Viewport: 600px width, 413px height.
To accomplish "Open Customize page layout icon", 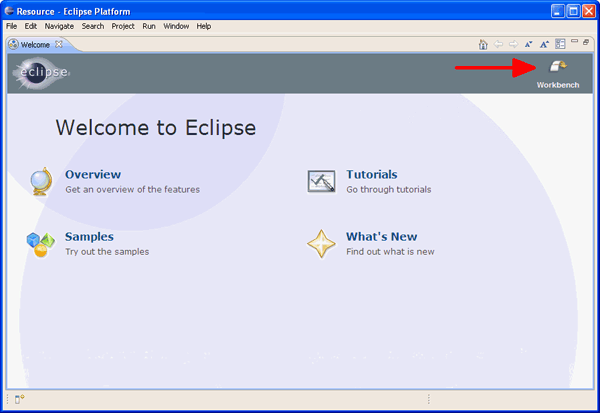I will pyautogui.click(x=560, y=44).
